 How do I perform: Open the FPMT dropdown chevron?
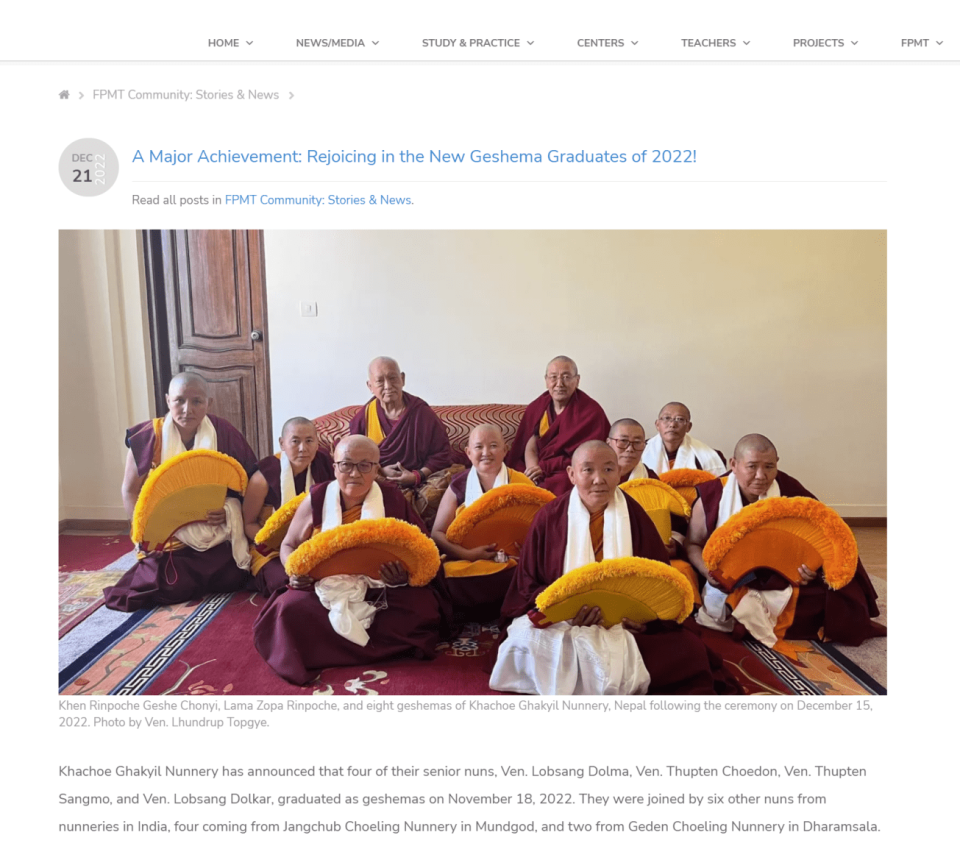click(x=939, y=43)
